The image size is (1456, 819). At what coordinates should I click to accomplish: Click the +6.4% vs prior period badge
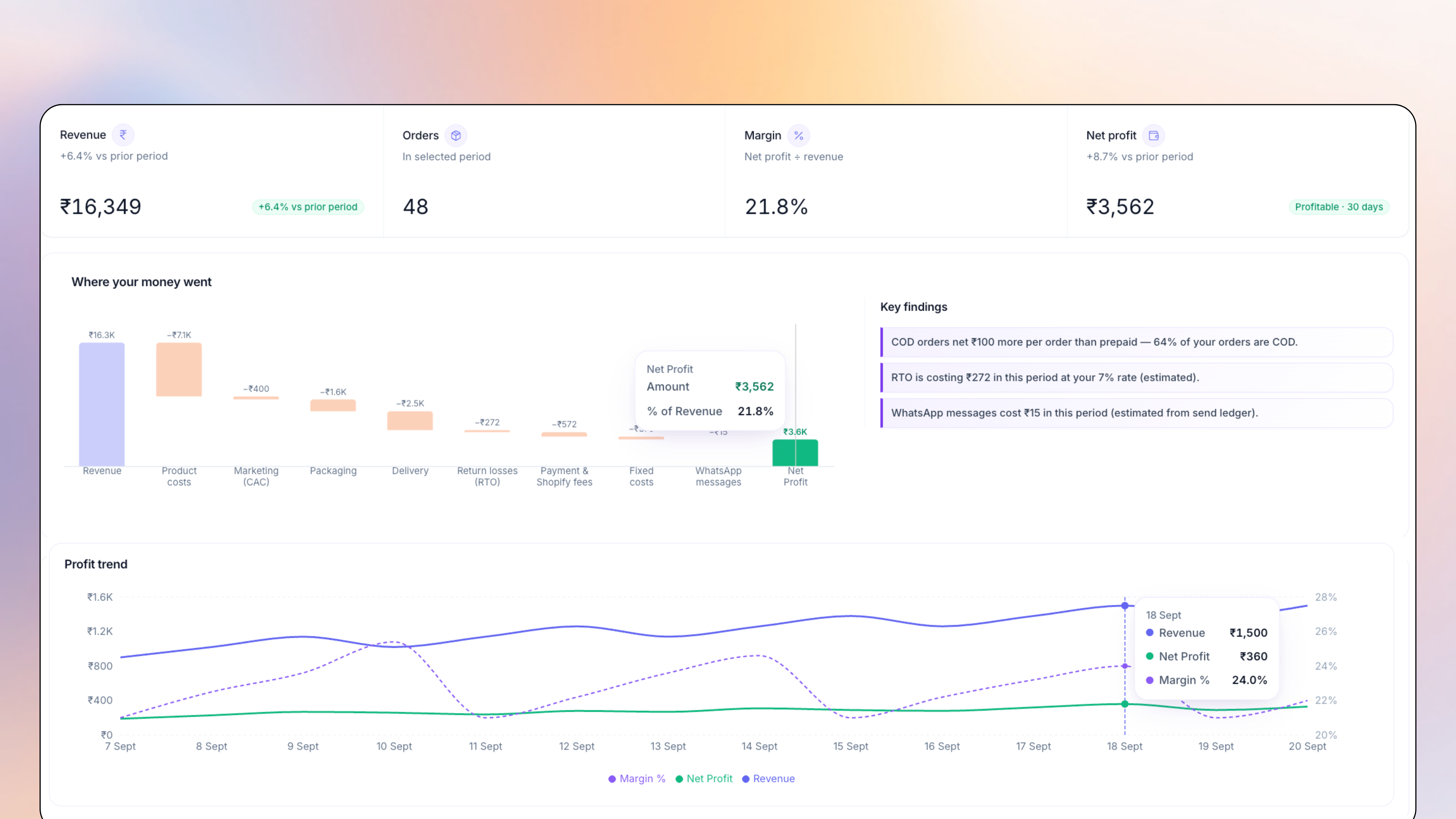[x=308, y=207]
